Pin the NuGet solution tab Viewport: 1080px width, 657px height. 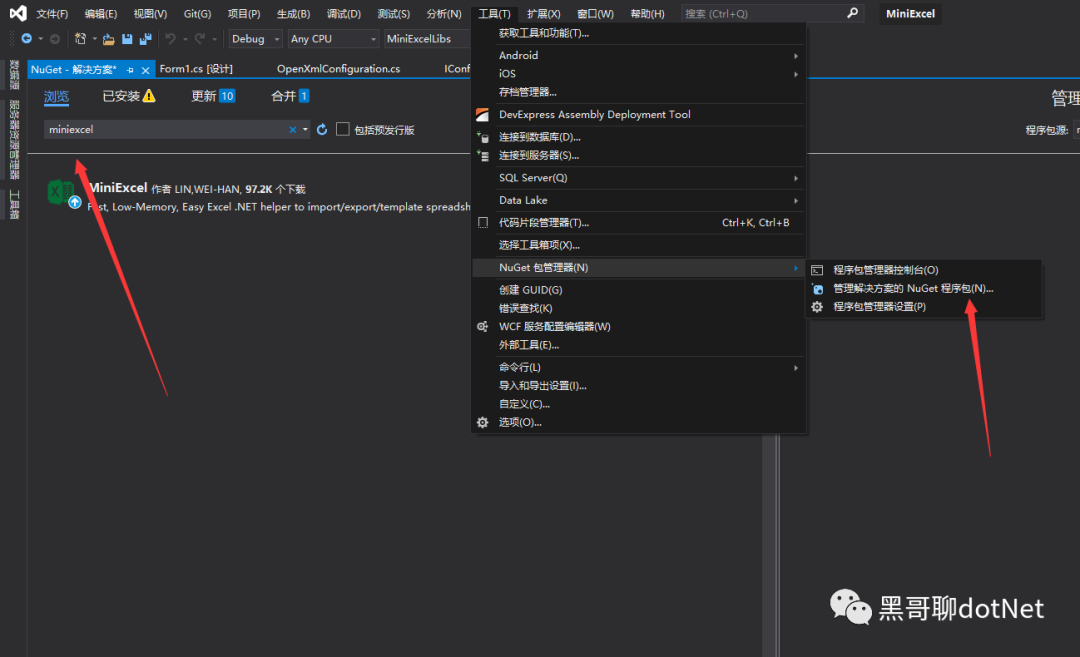tap(129, 70)
